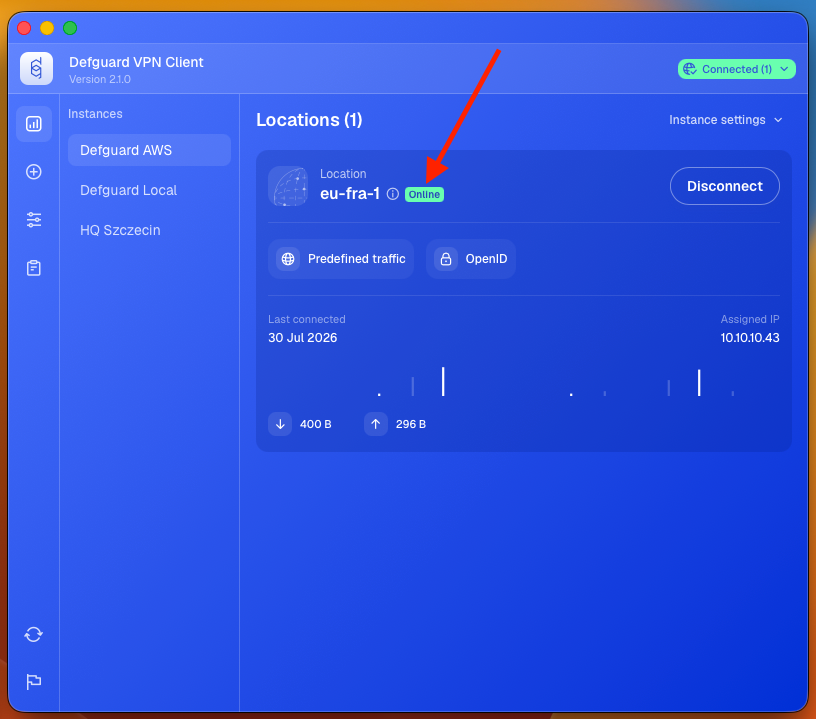Open the statistics dashboard sidebar icon
The height and width of the screenshot is (719, 816).
tap(34, 124)
